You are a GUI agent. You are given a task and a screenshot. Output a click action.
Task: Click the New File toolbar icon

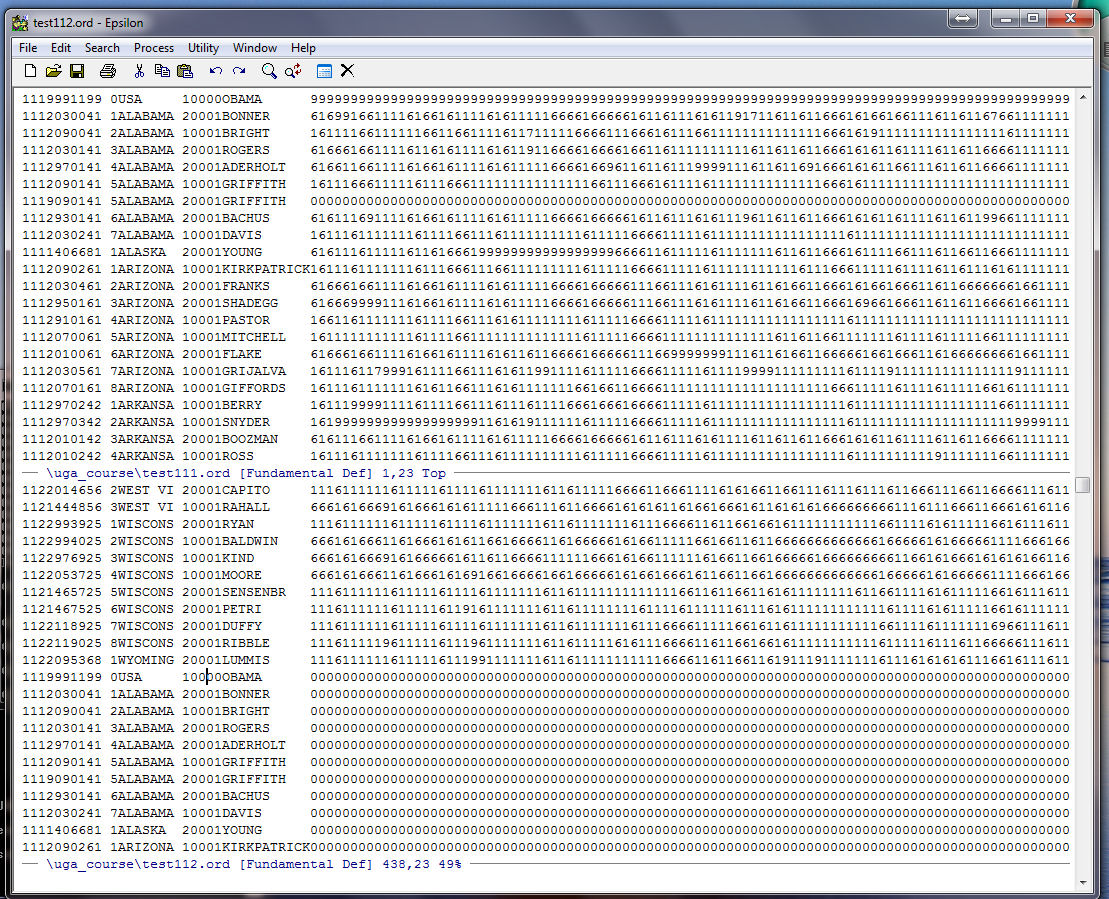click(x=30, y=71)
